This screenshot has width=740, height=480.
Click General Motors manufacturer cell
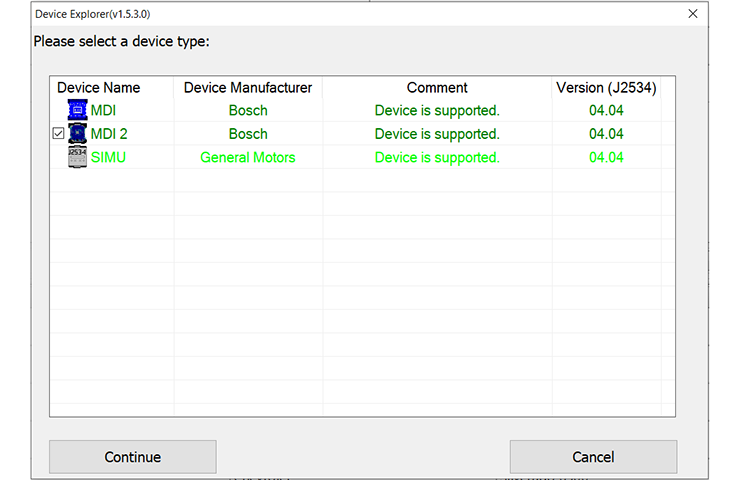[248, 157]
